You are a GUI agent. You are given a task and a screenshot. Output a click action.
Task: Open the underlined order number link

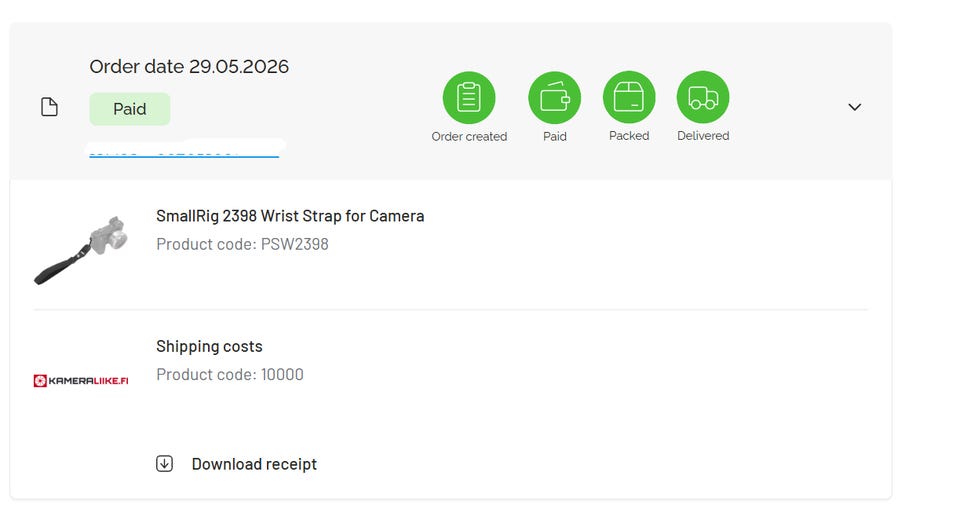[184, 151]
